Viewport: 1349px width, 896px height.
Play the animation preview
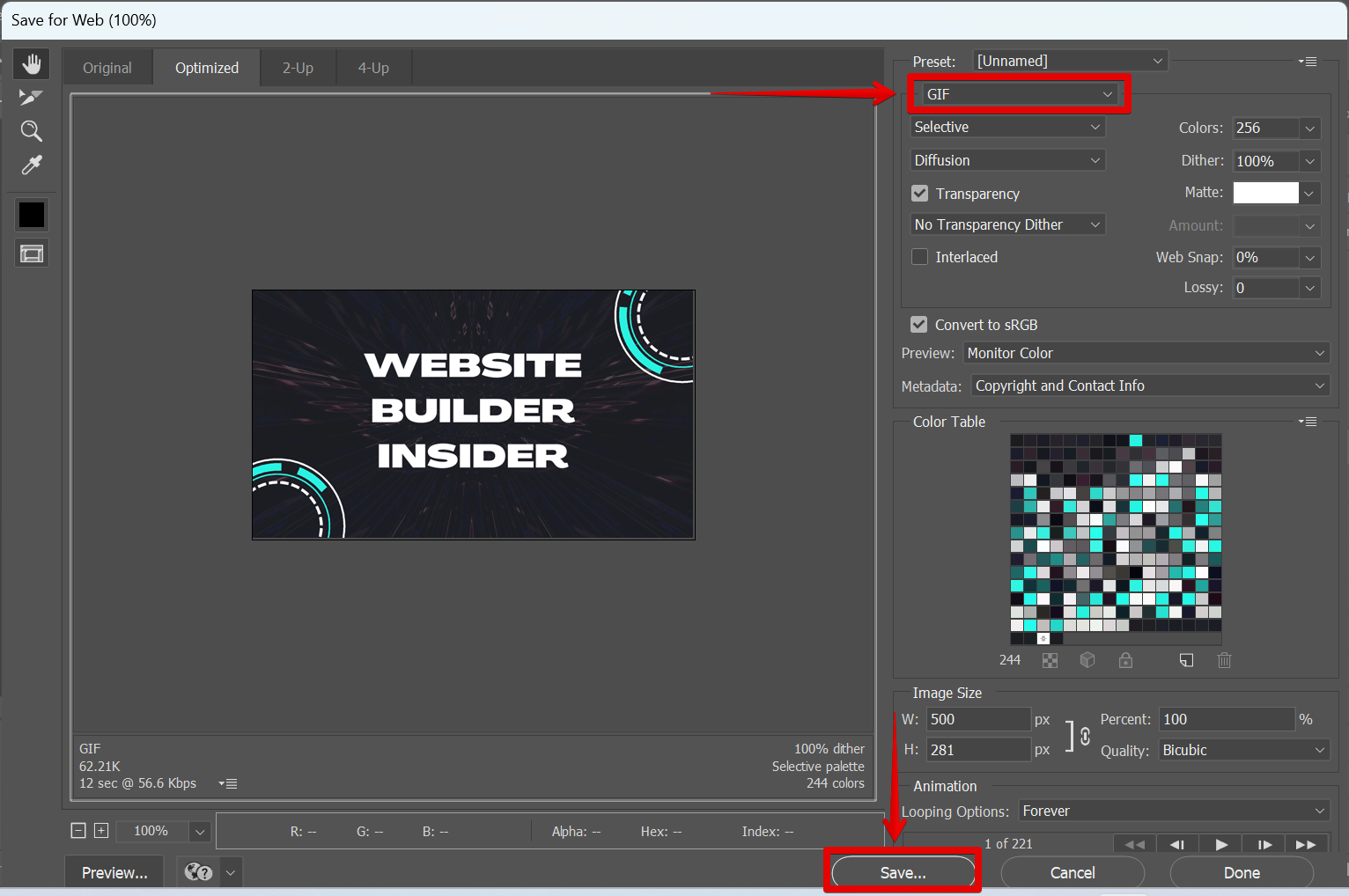coord(1220,844)
